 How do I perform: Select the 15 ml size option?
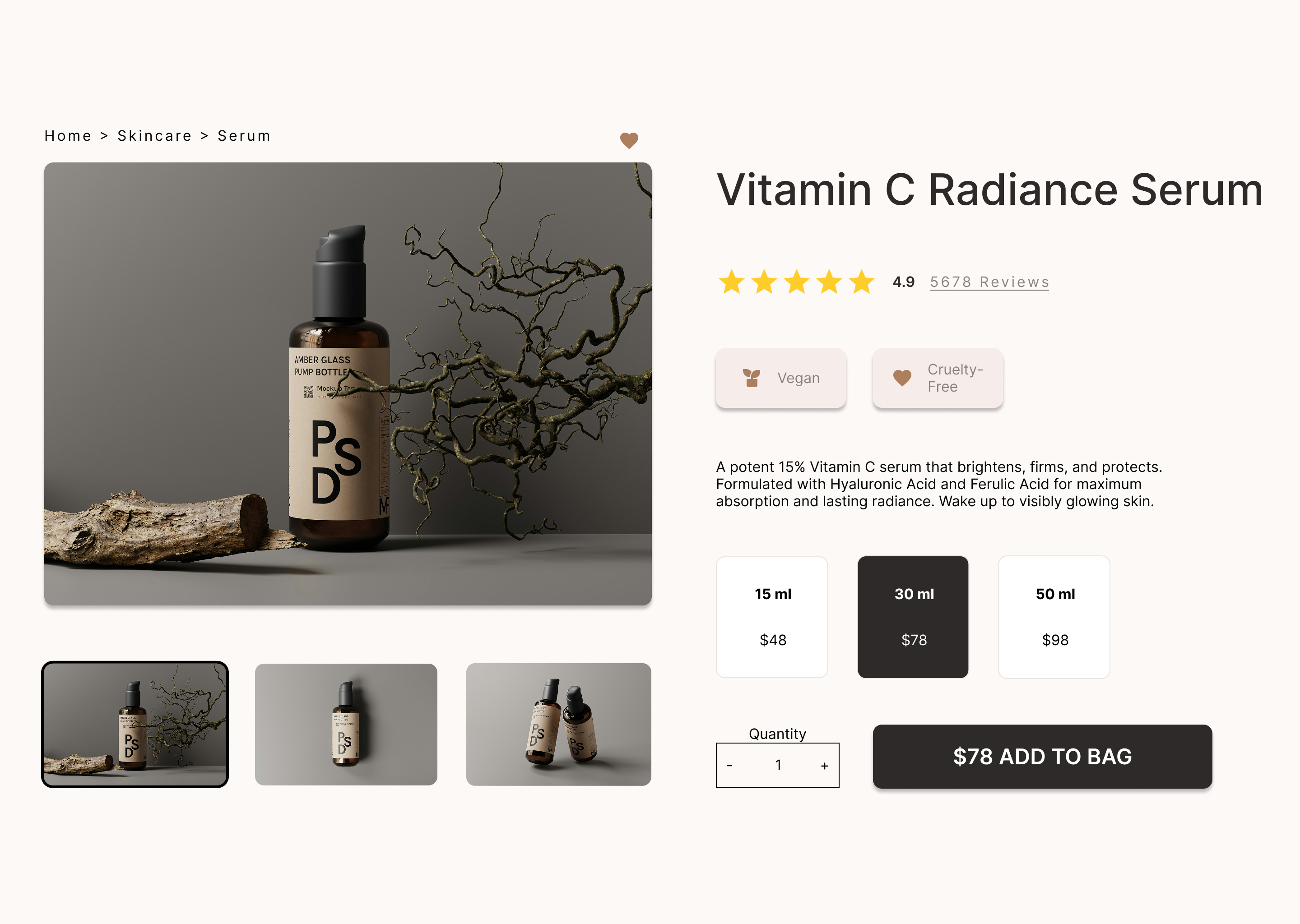[x=772, y=617]
